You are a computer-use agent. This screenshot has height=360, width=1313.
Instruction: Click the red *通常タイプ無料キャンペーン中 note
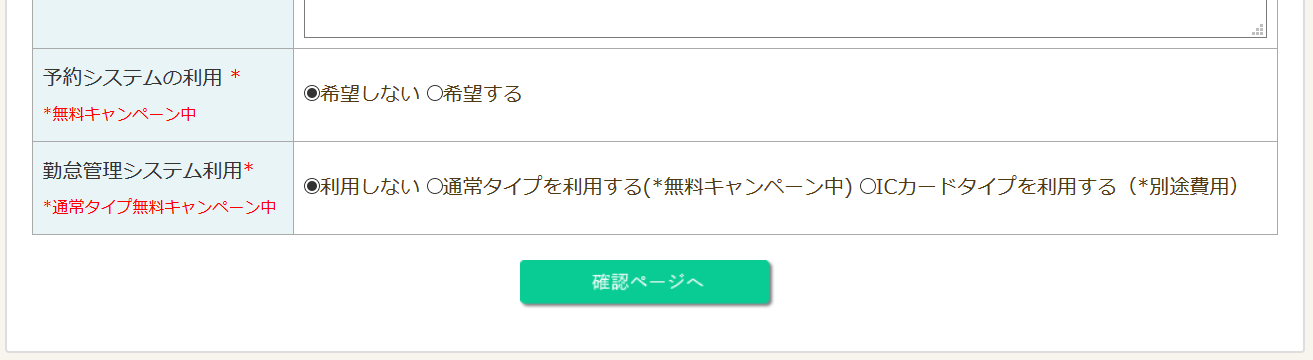(160, 207)
